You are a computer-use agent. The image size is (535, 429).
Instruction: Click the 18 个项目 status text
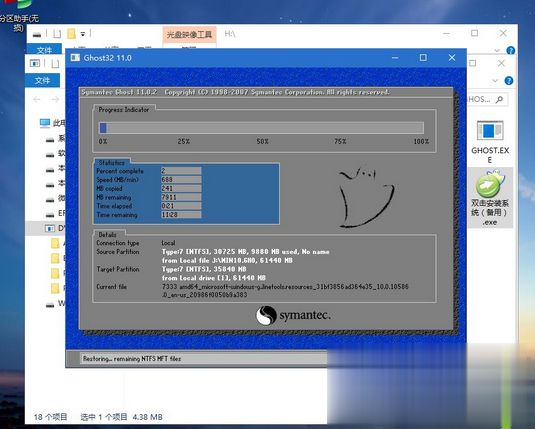50,417
